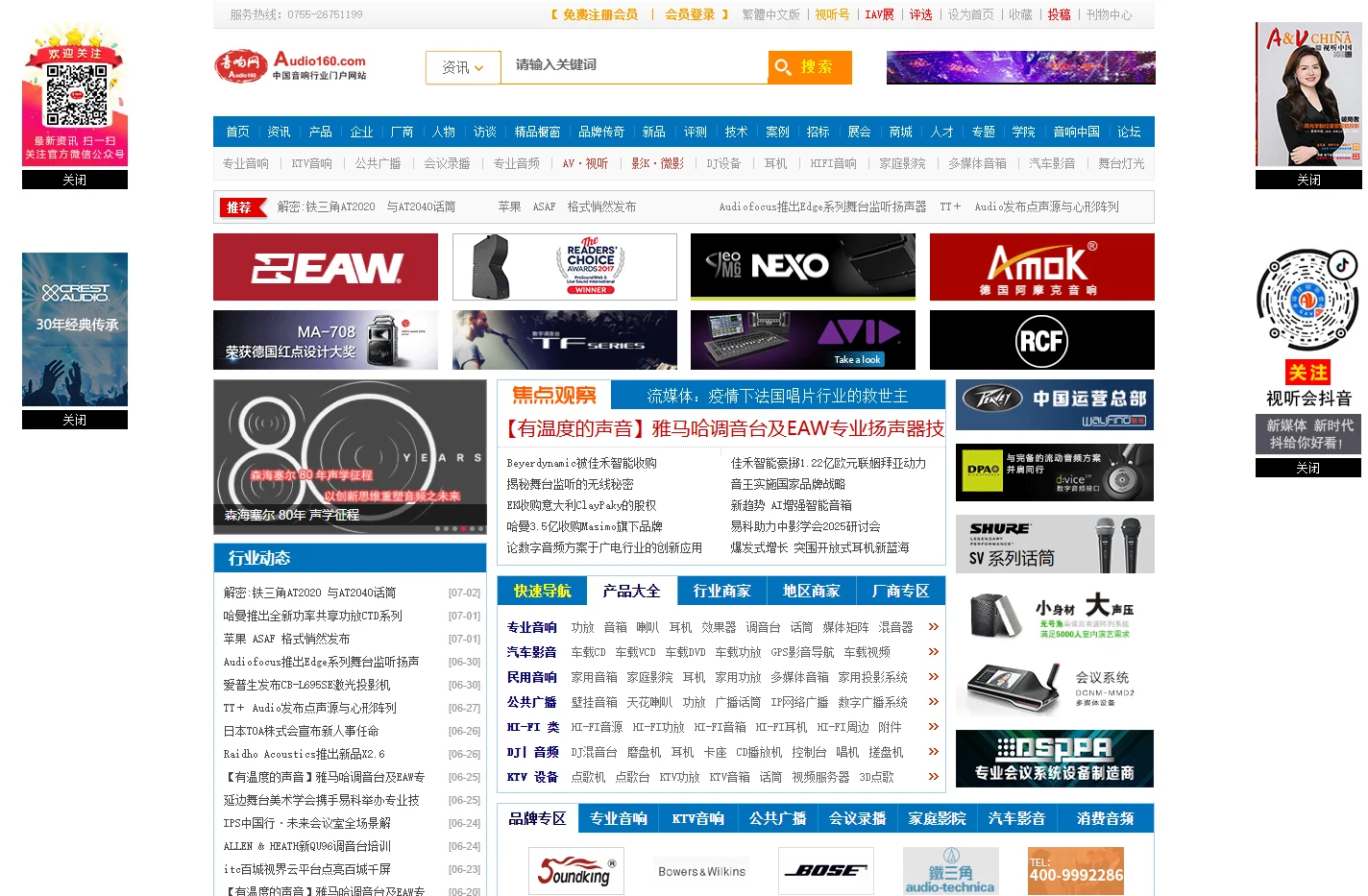Click the orange 搜索 search button

tap(810, 67)
